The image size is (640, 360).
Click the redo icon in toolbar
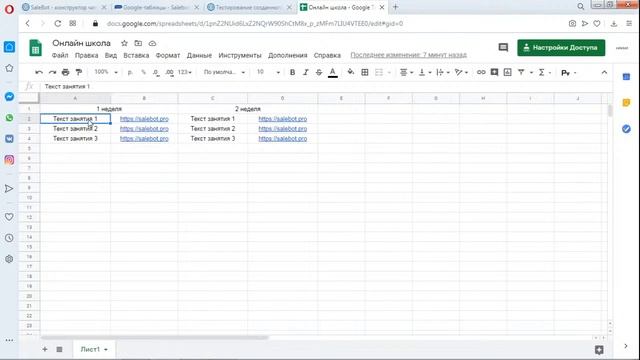(x=52, y=72)
